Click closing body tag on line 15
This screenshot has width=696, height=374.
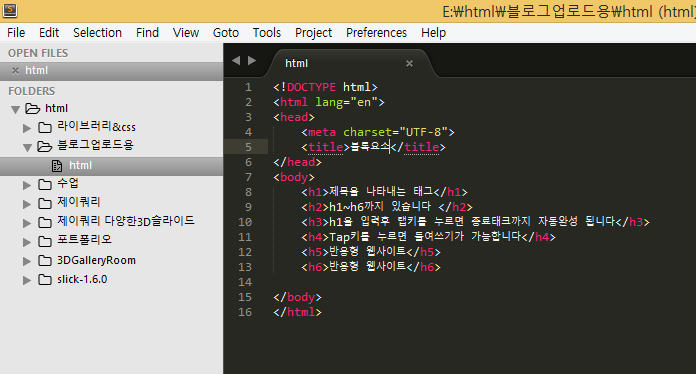[297, 297]
